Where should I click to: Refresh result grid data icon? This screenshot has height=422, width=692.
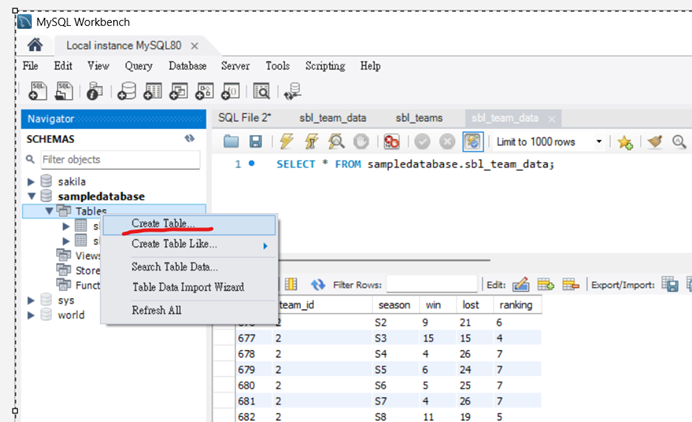pos(318,285)
